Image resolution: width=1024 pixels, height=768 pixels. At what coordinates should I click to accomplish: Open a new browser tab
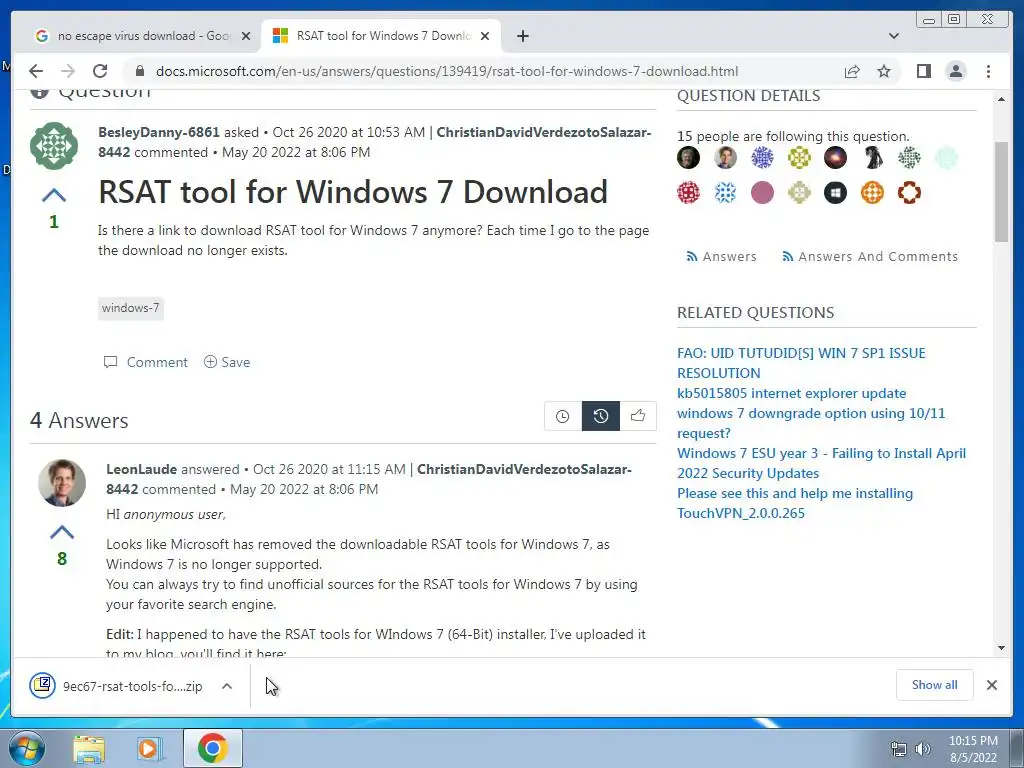tap(522, 36)
